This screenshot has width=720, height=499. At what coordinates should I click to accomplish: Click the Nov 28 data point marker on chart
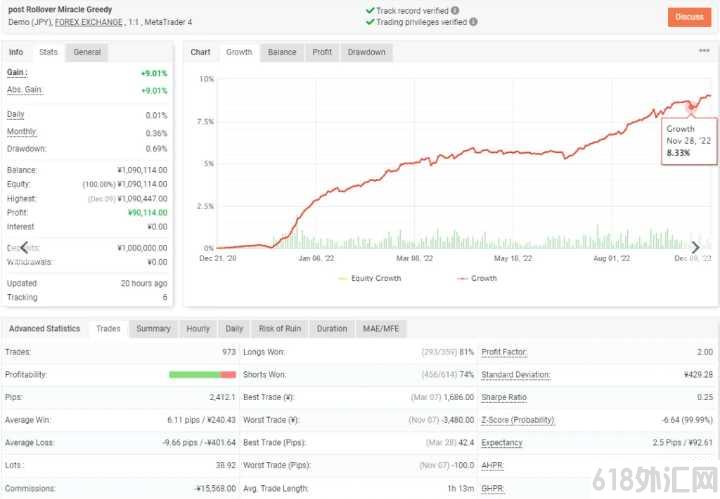pyautogui.click(x=691, y=107)
